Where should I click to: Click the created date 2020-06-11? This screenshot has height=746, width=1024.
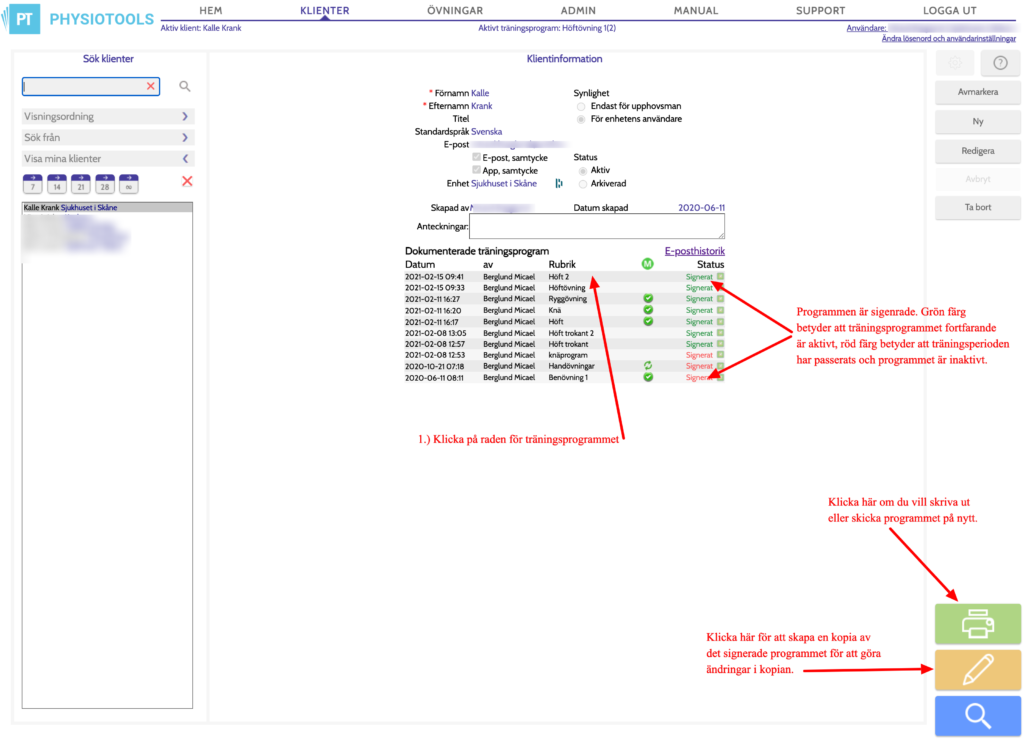click(701, 208)
